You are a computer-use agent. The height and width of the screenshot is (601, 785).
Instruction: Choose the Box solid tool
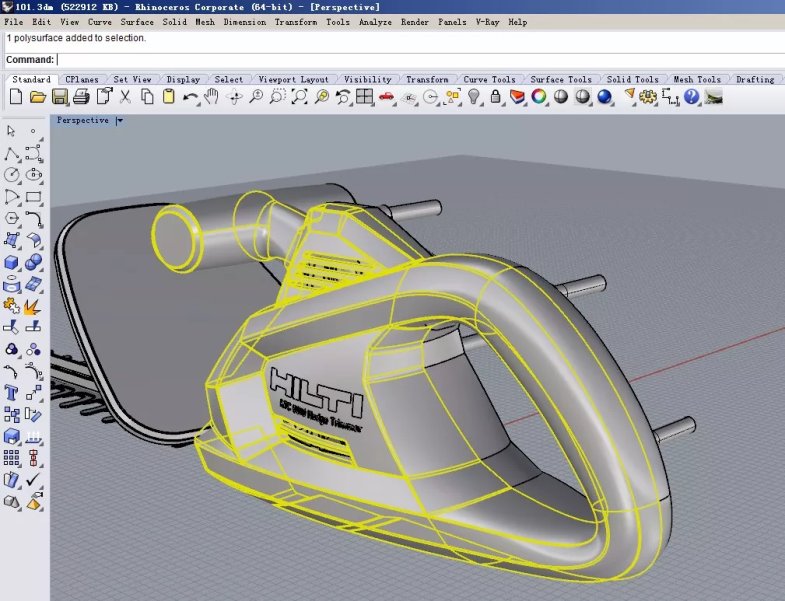[x=12, y=262]
